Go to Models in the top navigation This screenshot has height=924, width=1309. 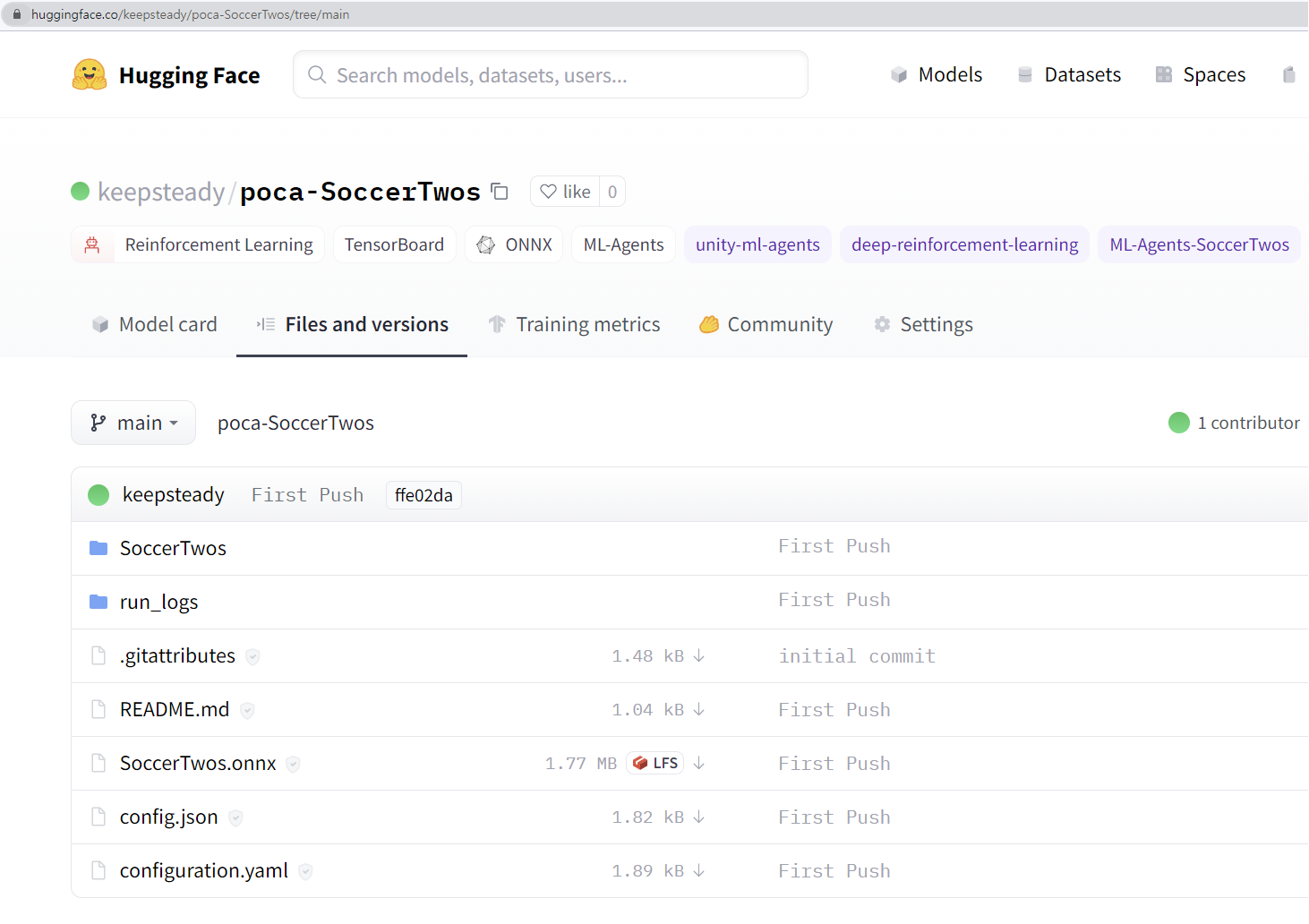click(937, 75)
